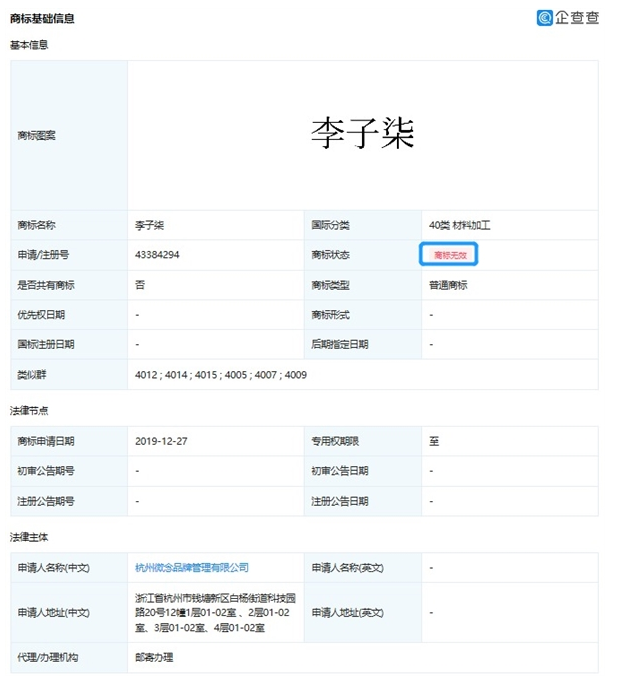Click the large 李子柒 trademark image
Screen dimensions: 636x683
362,133
